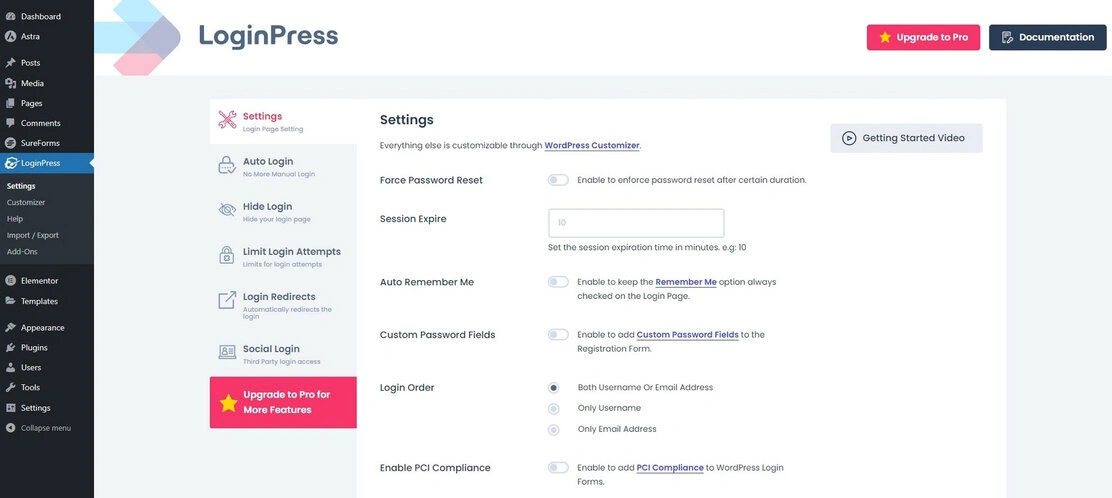Click the Limit Login Attempts lock icon

pyautogui.click(x=227, y=256)
